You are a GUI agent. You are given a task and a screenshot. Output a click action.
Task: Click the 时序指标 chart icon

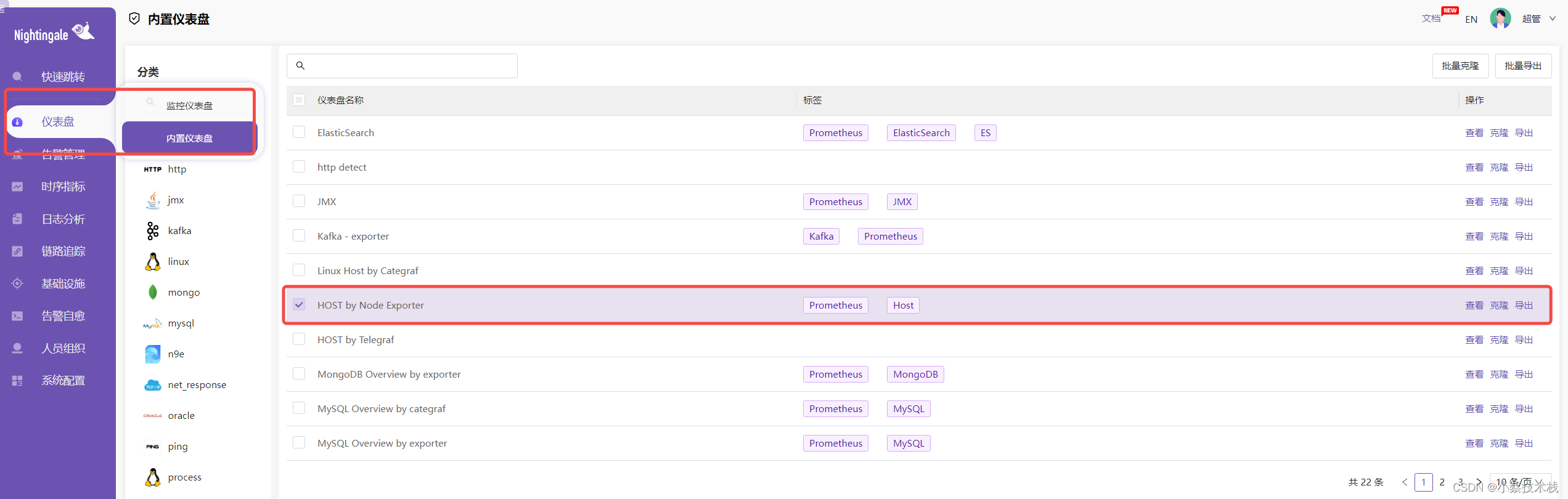click(x=17, y=187)
